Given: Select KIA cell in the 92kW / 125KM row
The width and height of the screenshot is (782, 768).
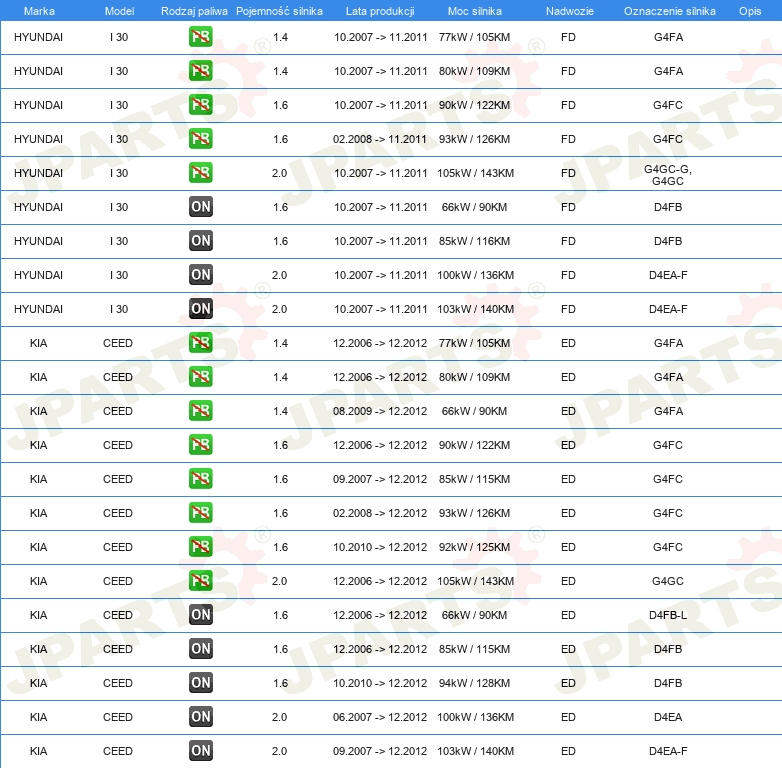Looking at the screenshot, I should [38, 547].
